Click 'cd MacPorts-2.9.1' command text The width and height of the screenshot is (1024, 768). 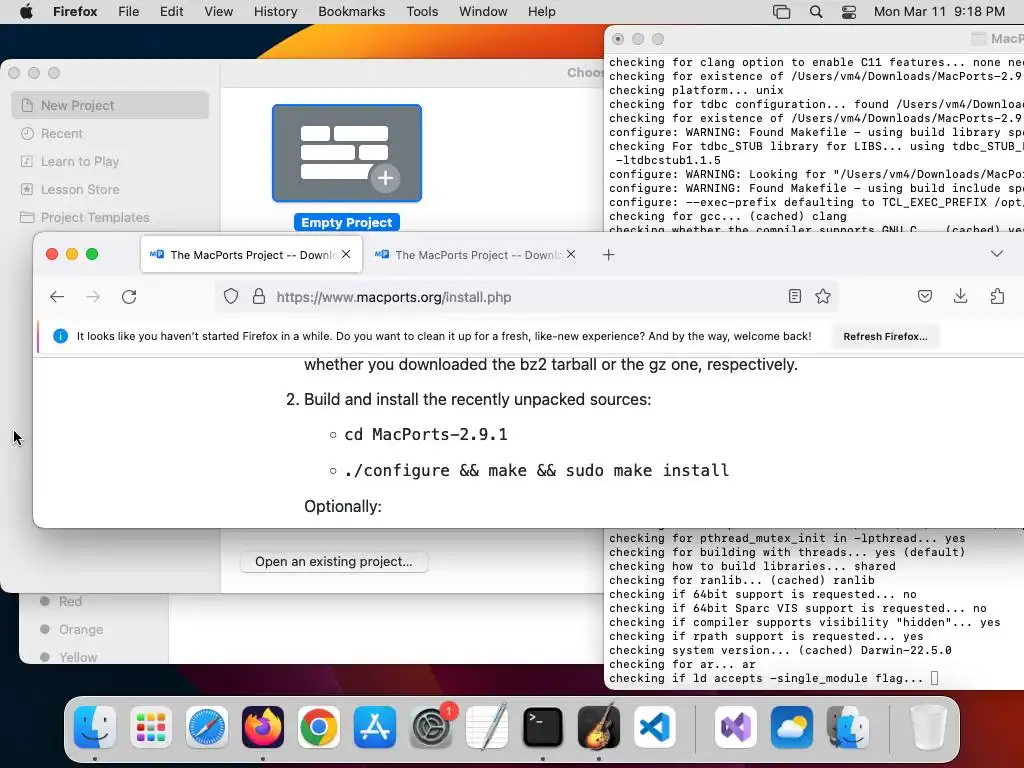pyautogui.click(x=426, y=434)
